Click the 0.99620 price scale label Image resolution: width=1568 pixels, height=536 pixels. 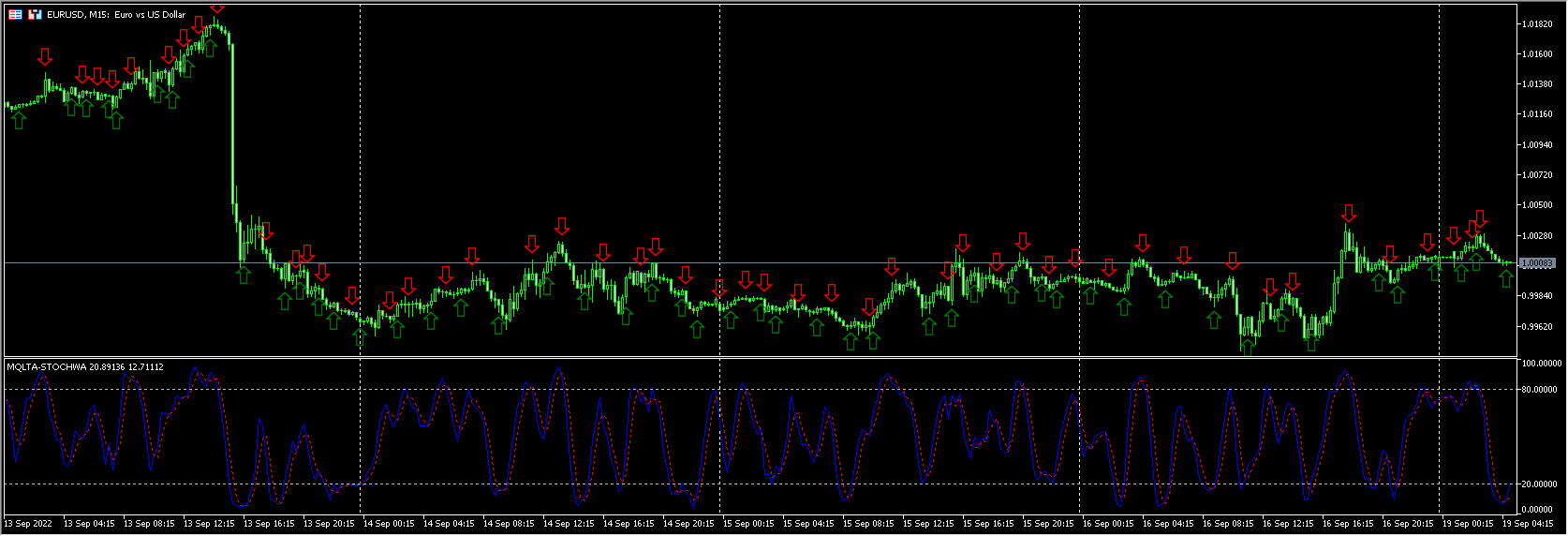(x=1538, y=327)
